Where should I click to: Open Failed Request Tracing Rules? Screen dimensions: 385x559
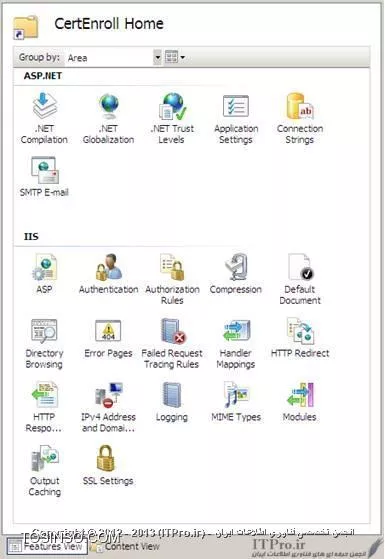tap(172, 343)
